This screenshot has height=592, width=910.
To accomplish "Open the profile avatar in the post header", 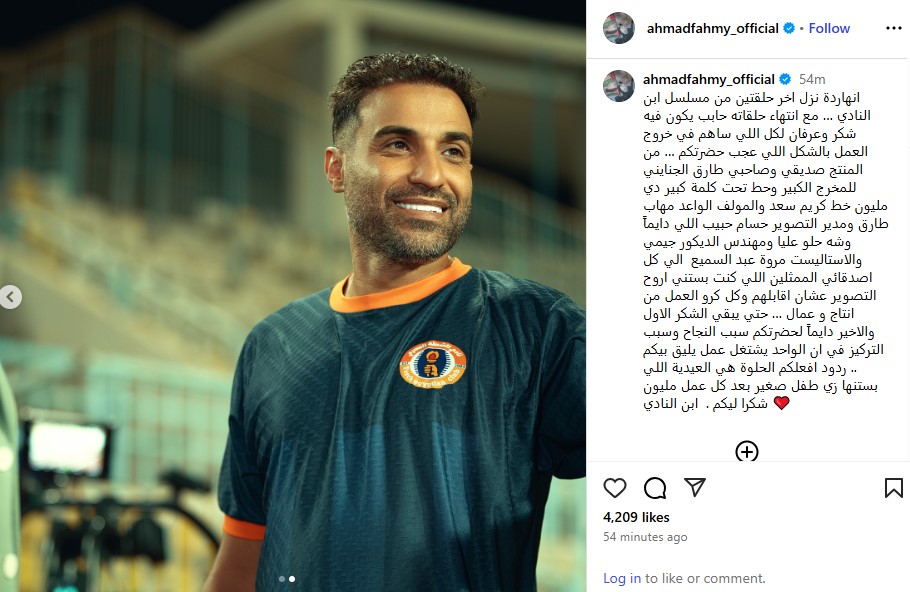I will pyautogui.click(x=619, y=28).
